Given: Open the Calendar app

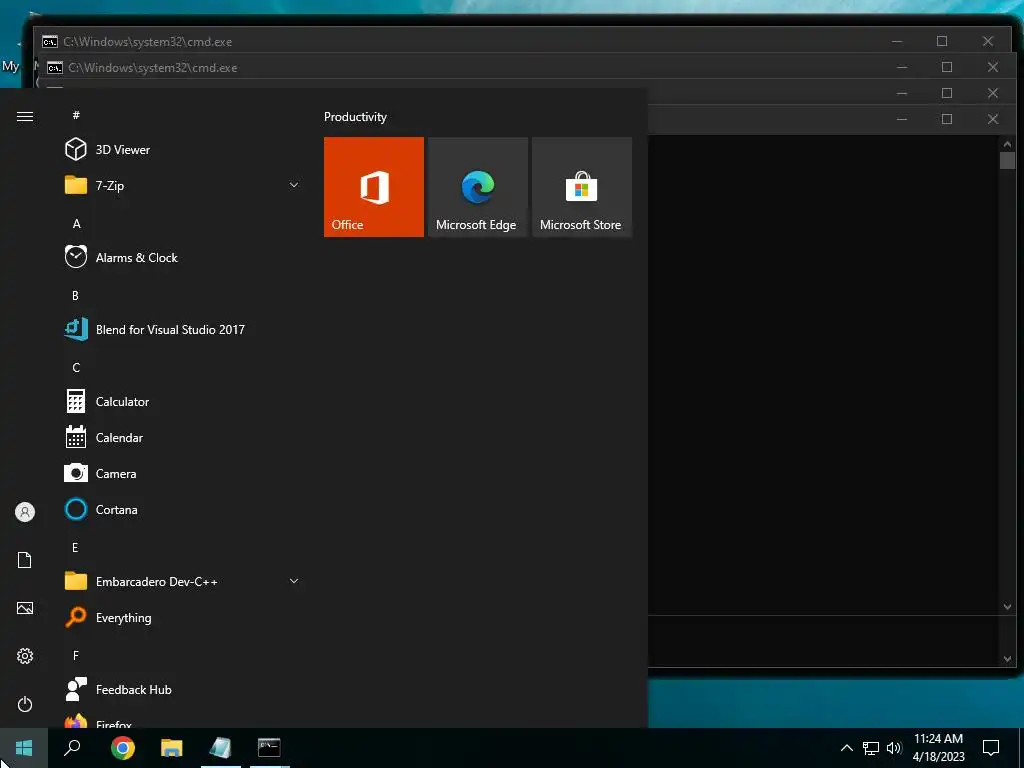Looking at the screenshot, I should [183, 437].
